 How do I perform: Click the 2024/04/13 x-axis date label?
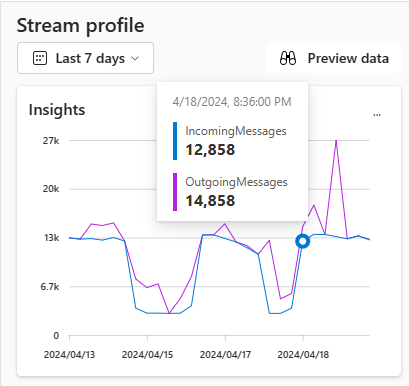tap(69, 354)
